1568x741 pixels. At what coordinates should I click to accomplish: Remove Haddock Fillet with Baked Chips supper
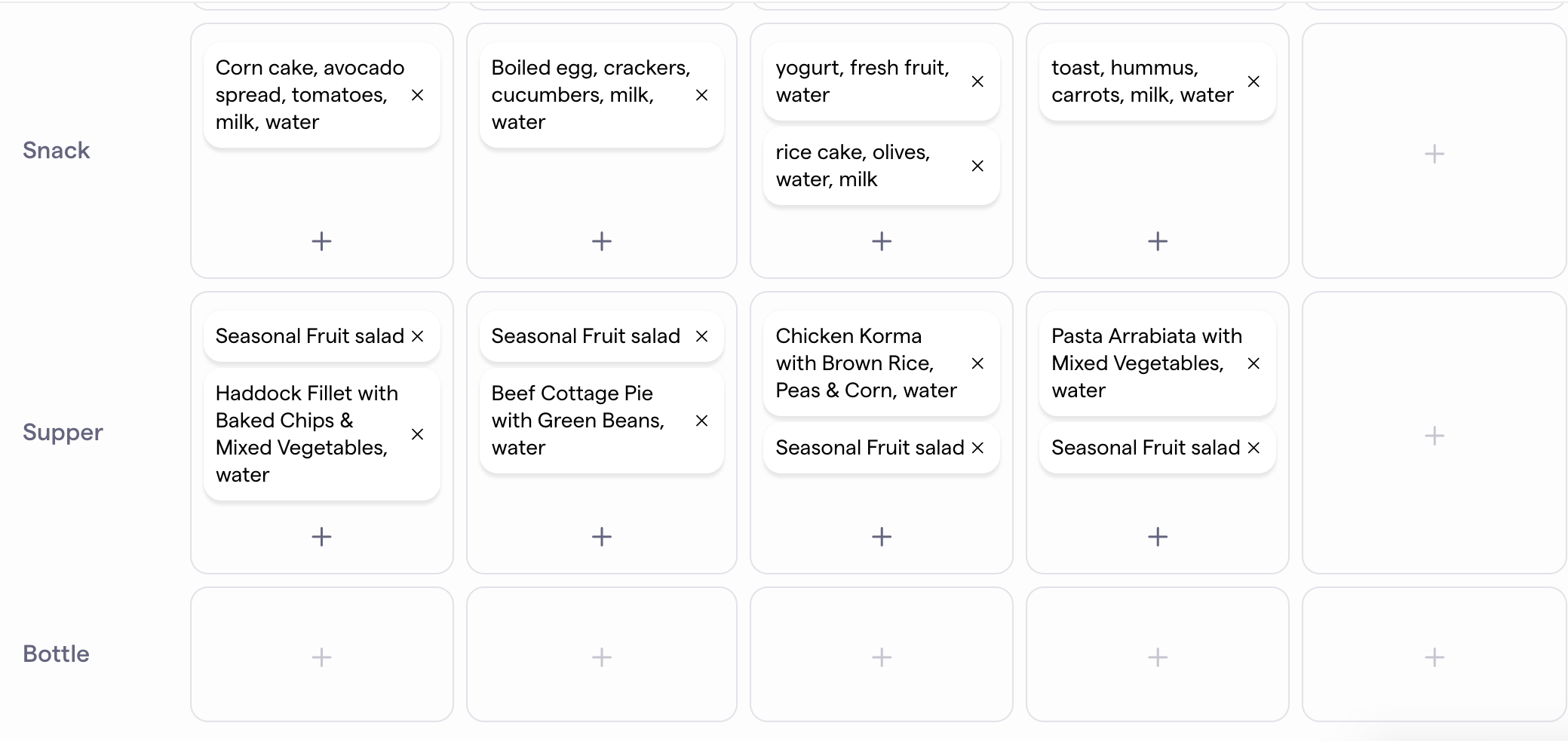pyautogui.click(x=417, y=434)
